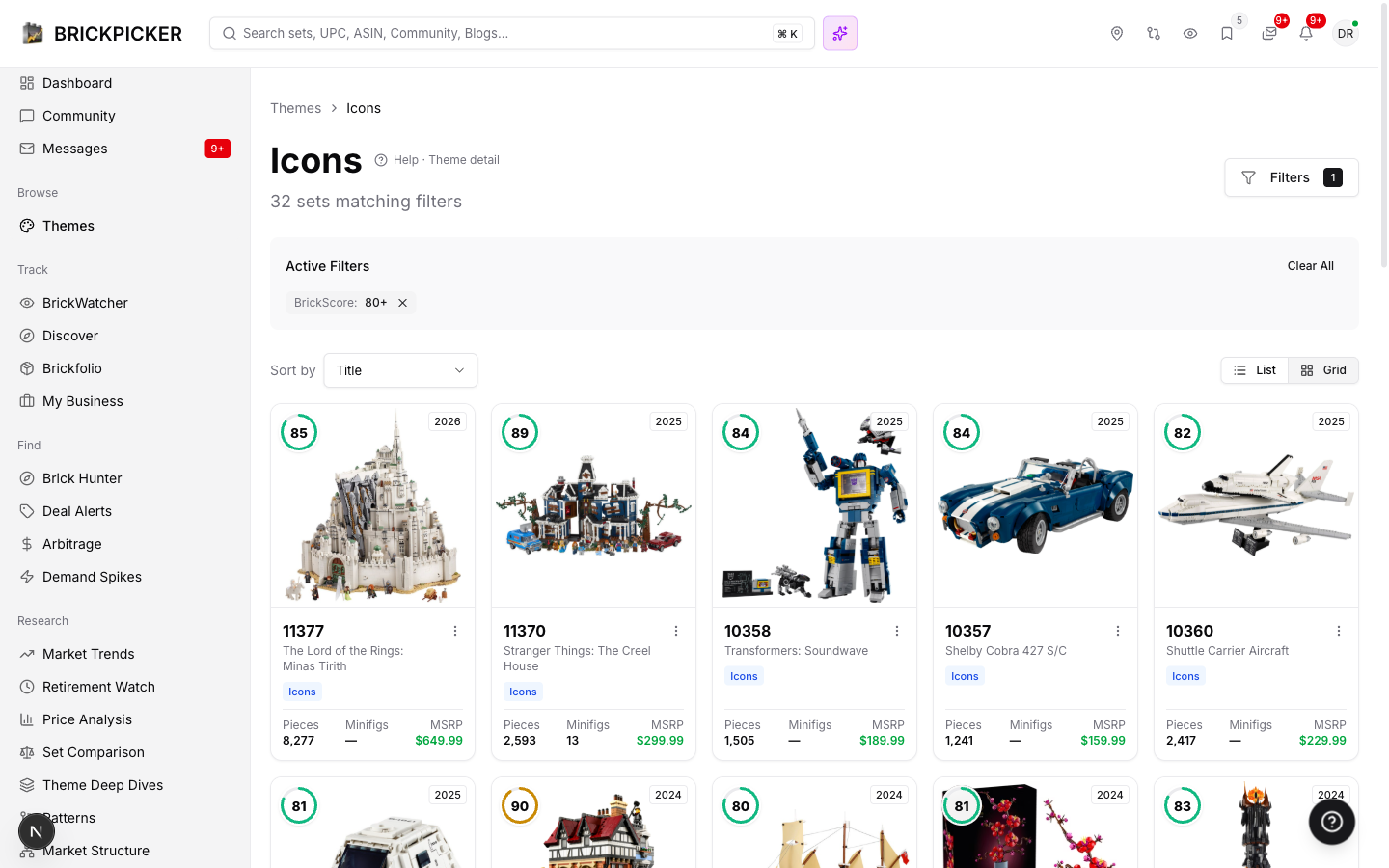The image size is (1389, 868).
Task: Click the $649.99 MSRP value
Action: click(x=439, y=741)
